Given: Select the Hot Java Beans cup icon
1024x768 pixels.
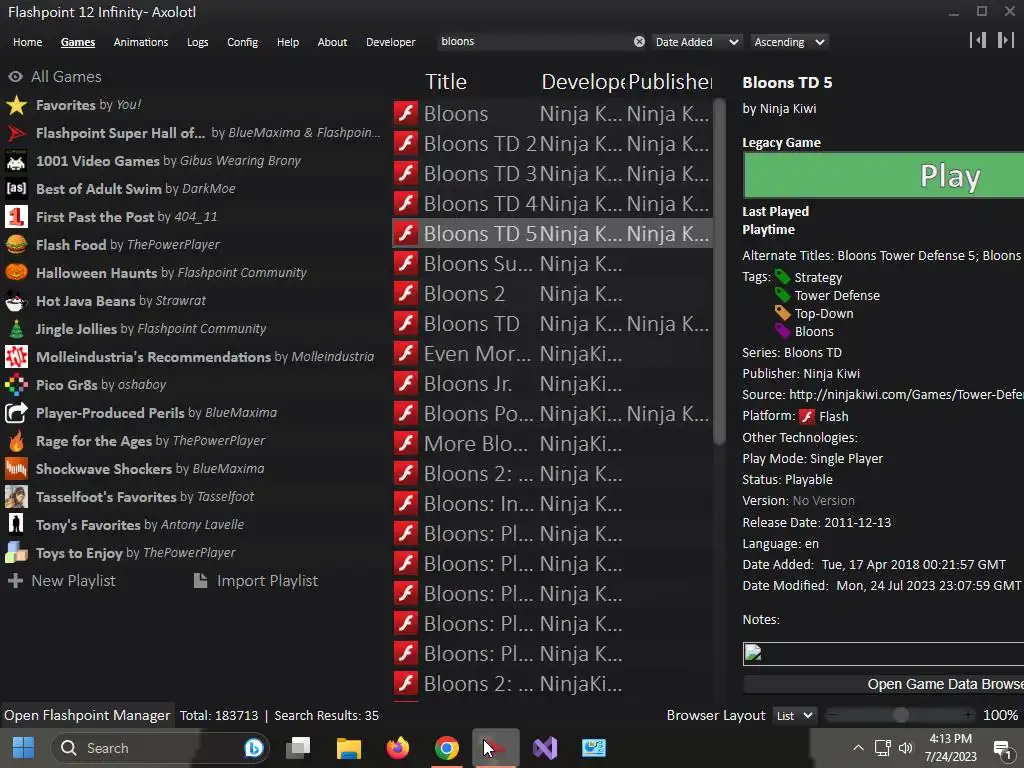Looking at the screenshot, I should point(16,301).
